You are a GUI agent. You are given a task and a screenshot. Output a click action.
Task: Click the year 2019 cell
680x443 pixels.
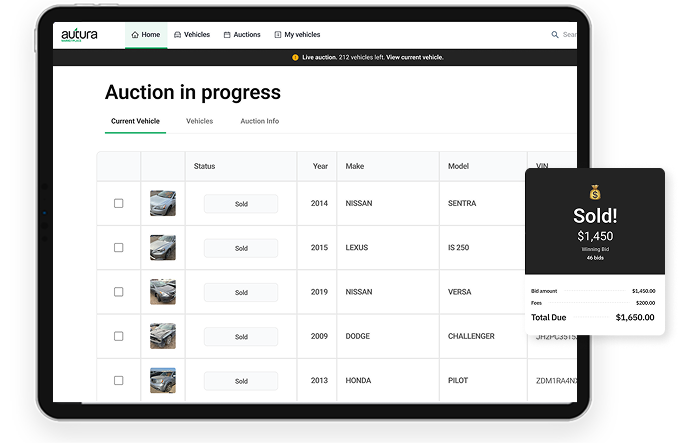(319, 292)
